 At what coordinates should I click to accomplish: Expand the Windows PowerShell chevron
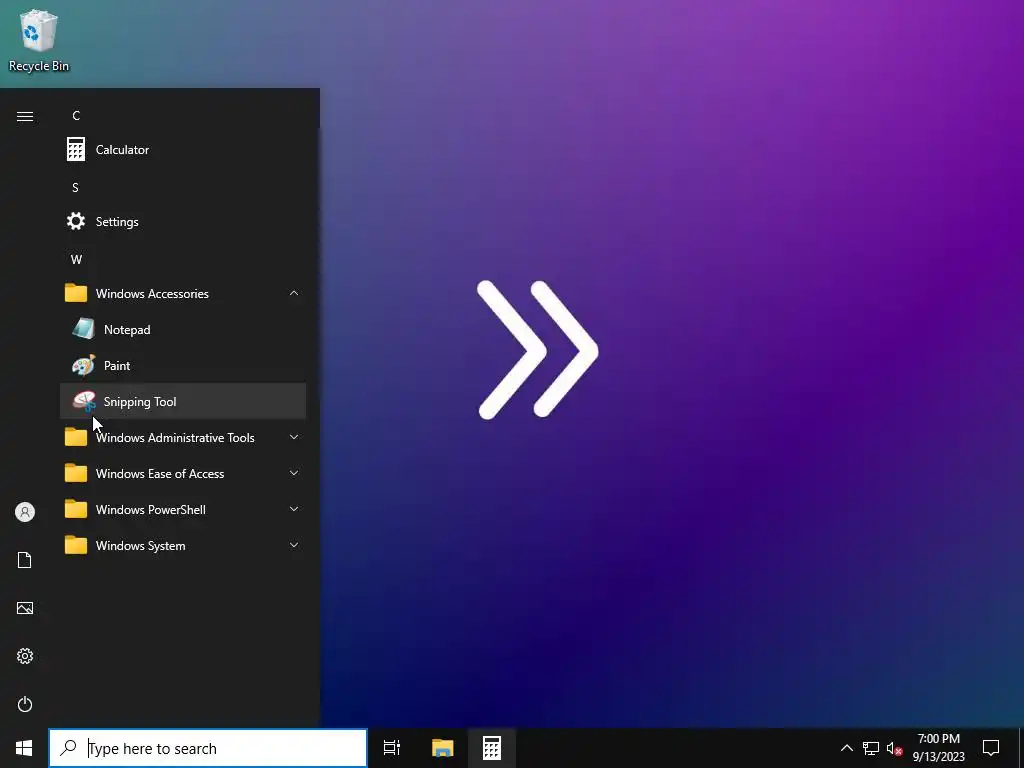tap(294, 509)
